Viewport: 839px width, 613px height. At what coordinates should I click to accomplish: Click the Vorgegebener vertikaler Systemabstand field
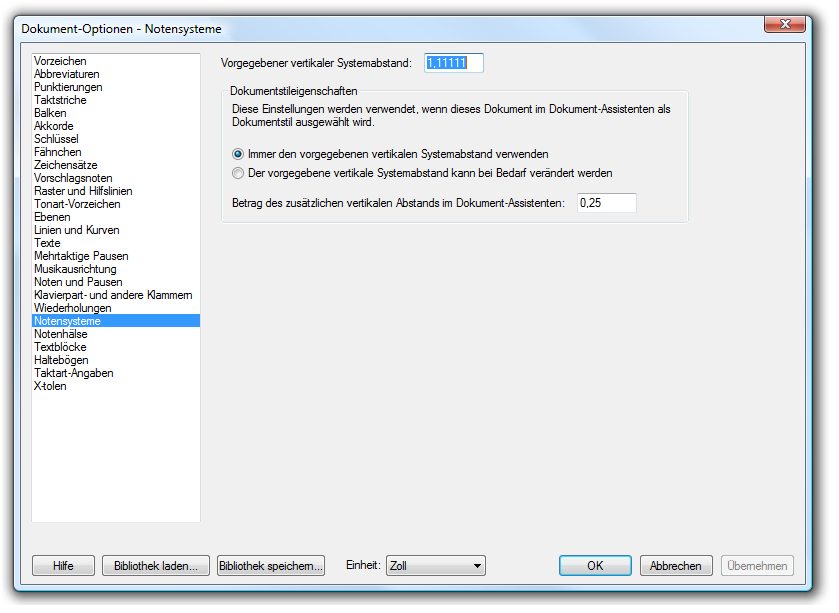[454, 63]
